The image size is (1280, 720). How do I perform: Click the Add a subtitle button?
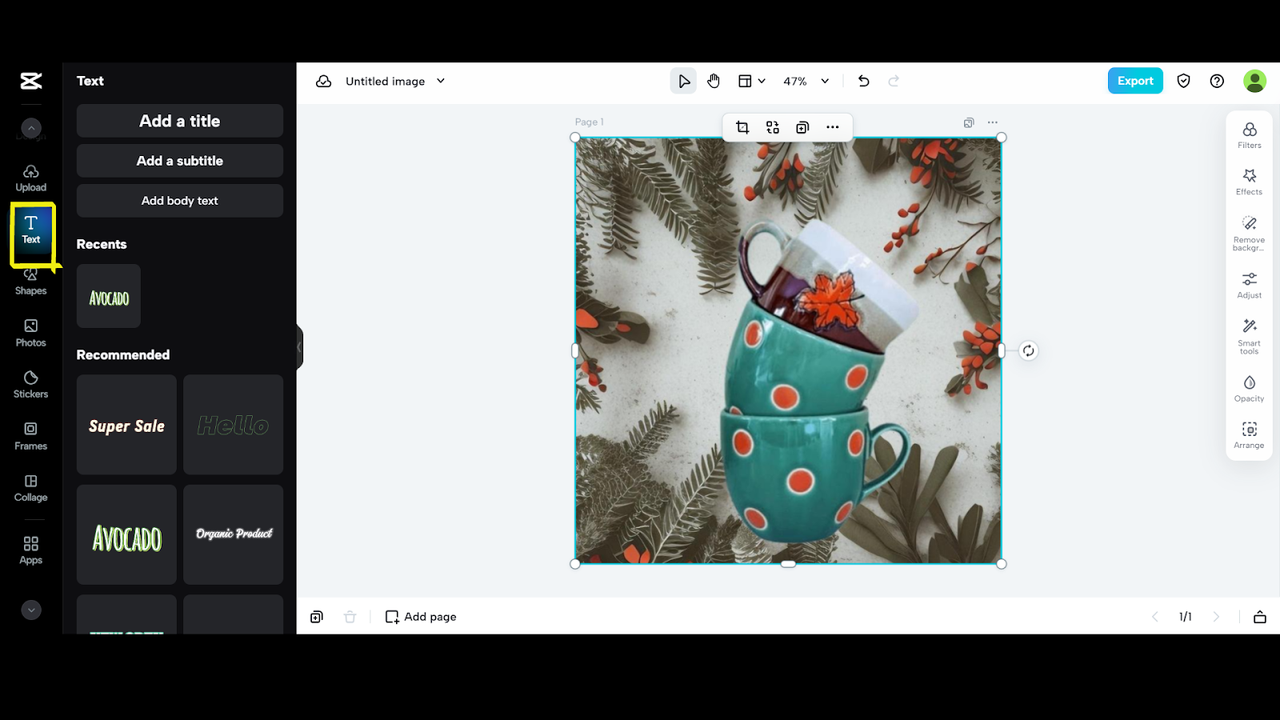(x=180, y=161)
